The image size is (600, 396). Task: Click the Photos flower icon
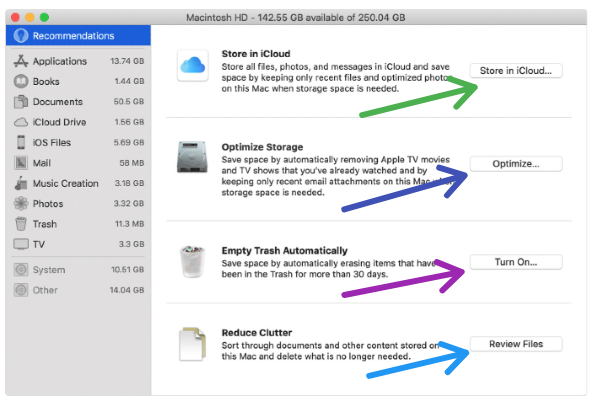pyautogui.click(x=21, y=204)
